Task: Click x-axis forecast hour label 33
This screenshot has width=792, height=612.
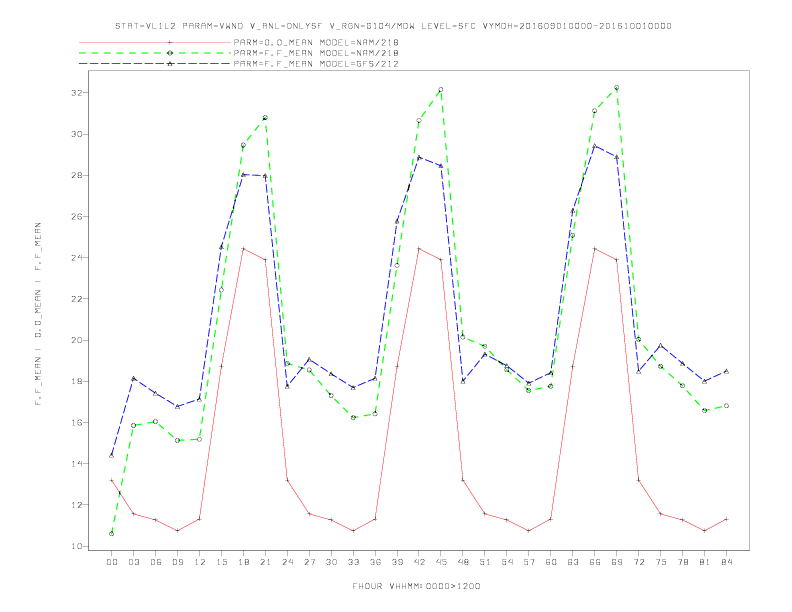Action: [353, 562]
